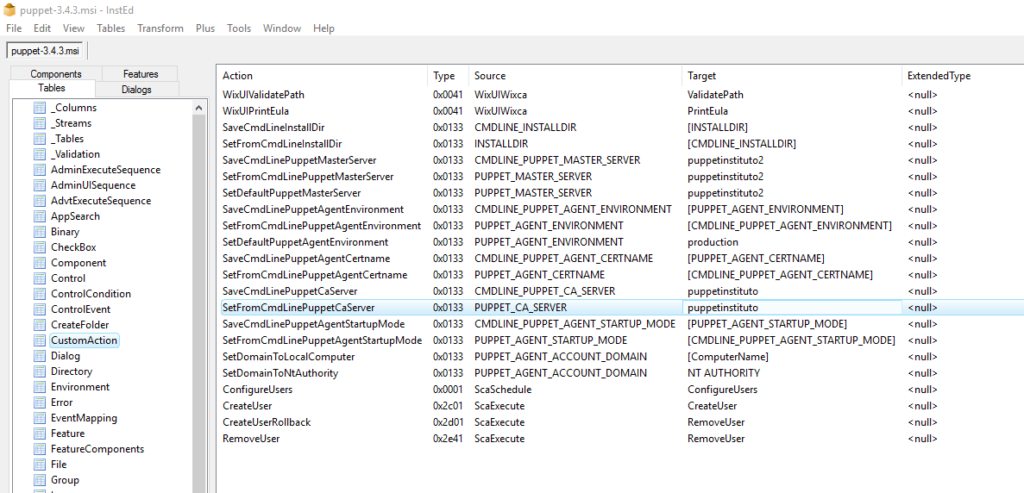
Task: Click the Environment table icon
Action: (x=40, y=387)
